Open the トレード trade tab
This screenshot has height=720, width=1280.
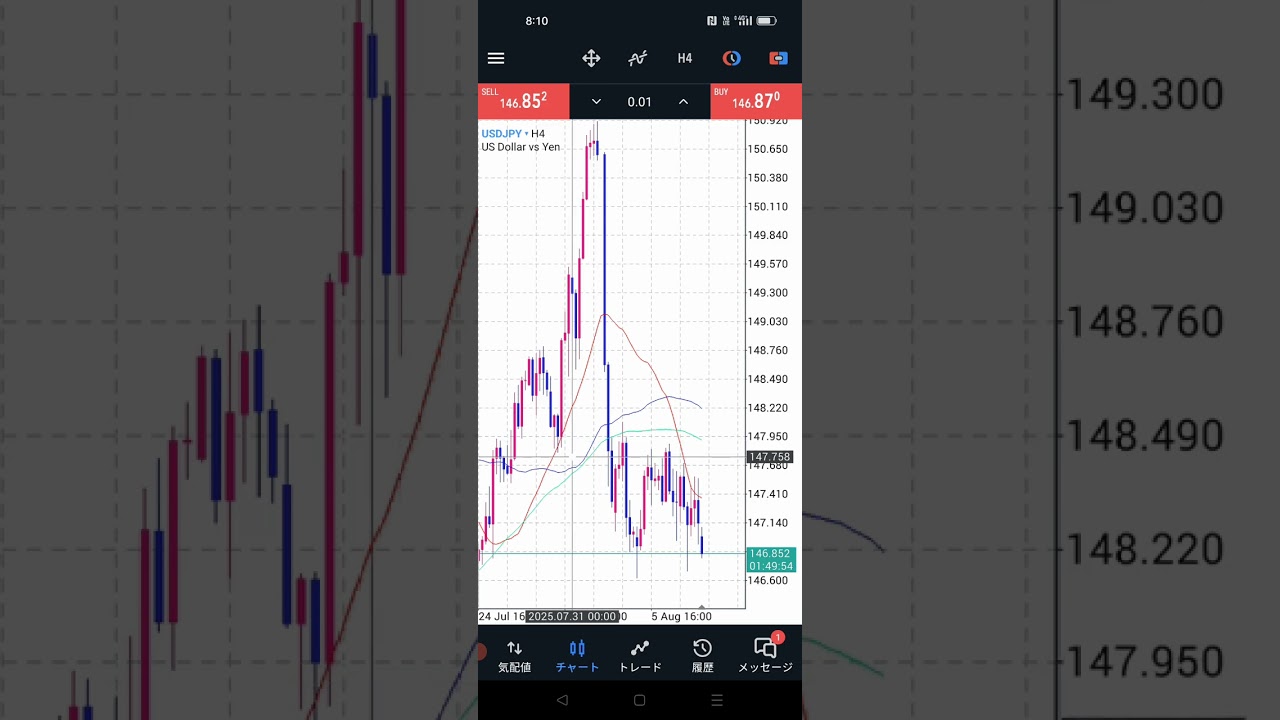tap(640, 656)
